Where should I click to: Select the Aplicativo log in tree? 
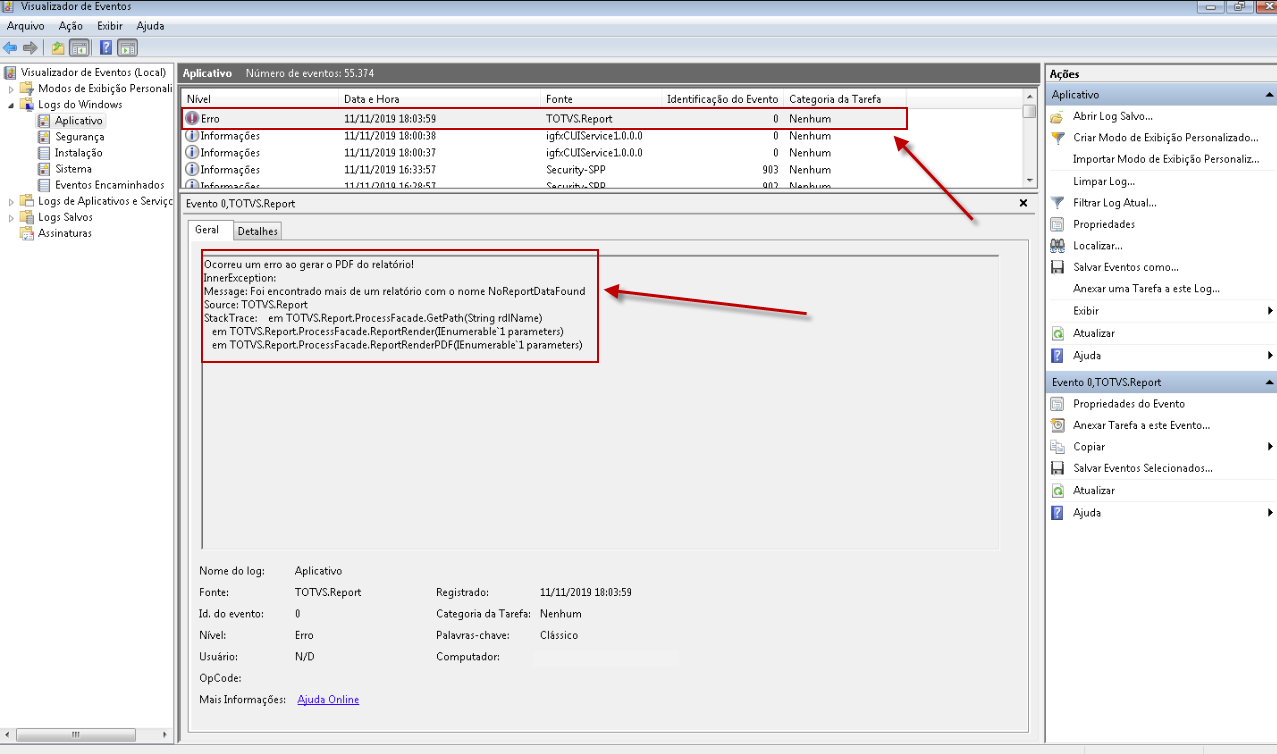coord(78,120)
